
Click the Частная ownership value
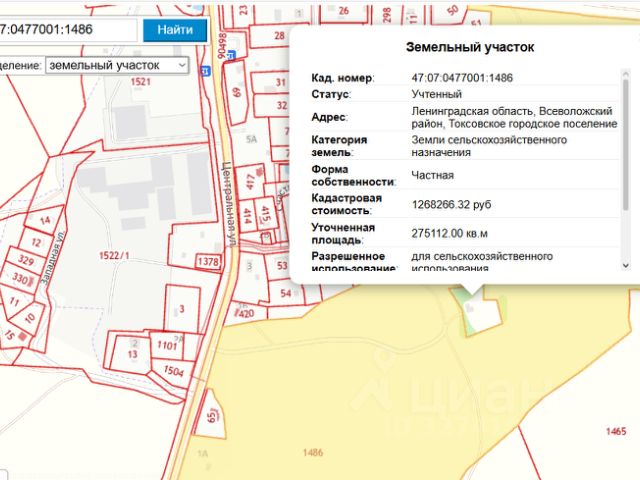coord(432,176)
